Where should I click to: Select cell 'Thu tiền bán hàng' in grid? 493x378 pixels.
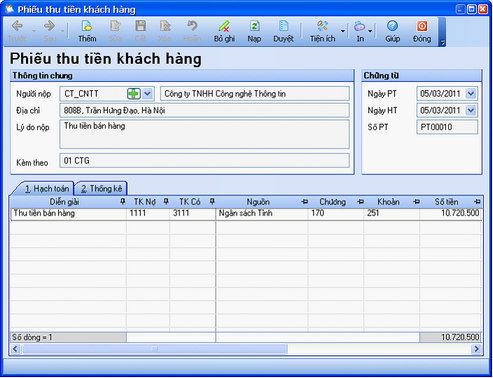68,213
